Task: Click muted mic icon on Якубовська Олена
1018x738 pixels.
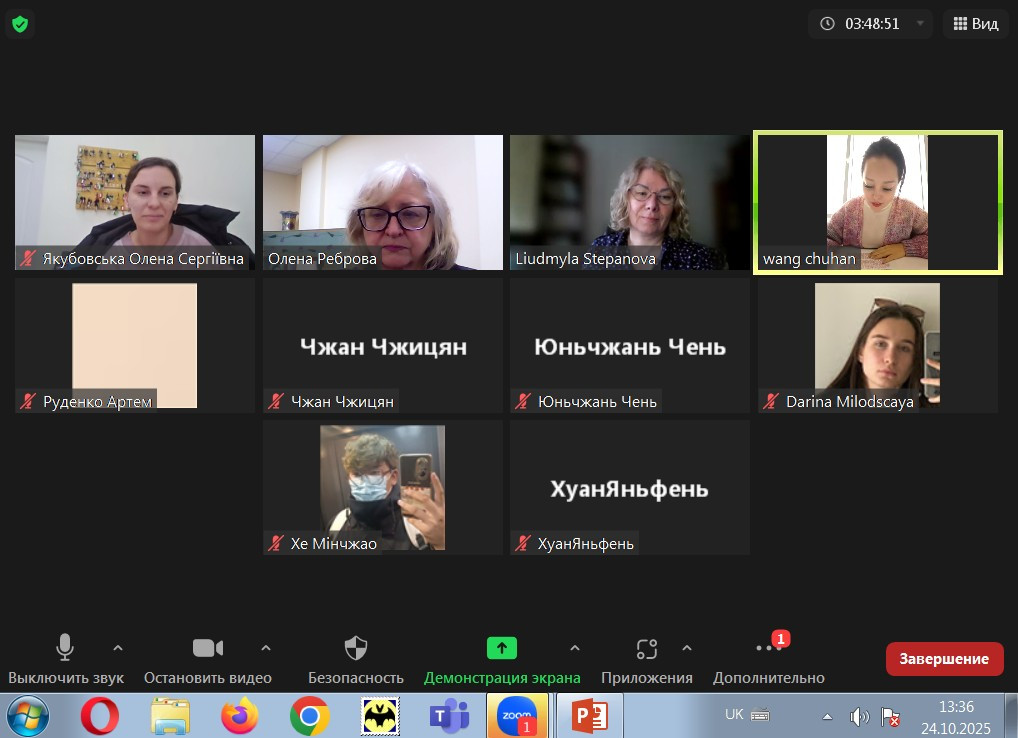Action: tap(27, 258)
